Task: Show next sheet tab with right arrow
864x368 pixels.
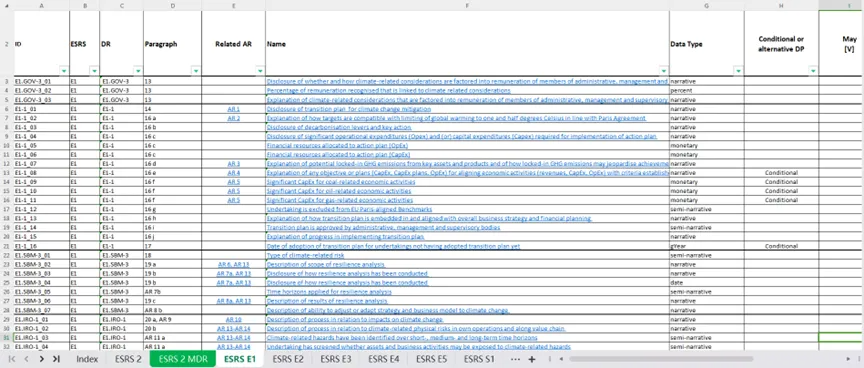Action: (41, 359)
